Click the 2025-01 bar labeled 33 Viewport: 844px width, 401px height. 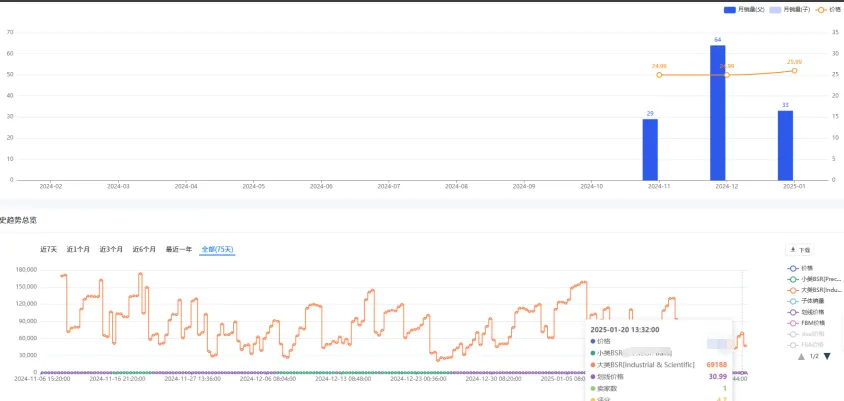tap(785, 145)
